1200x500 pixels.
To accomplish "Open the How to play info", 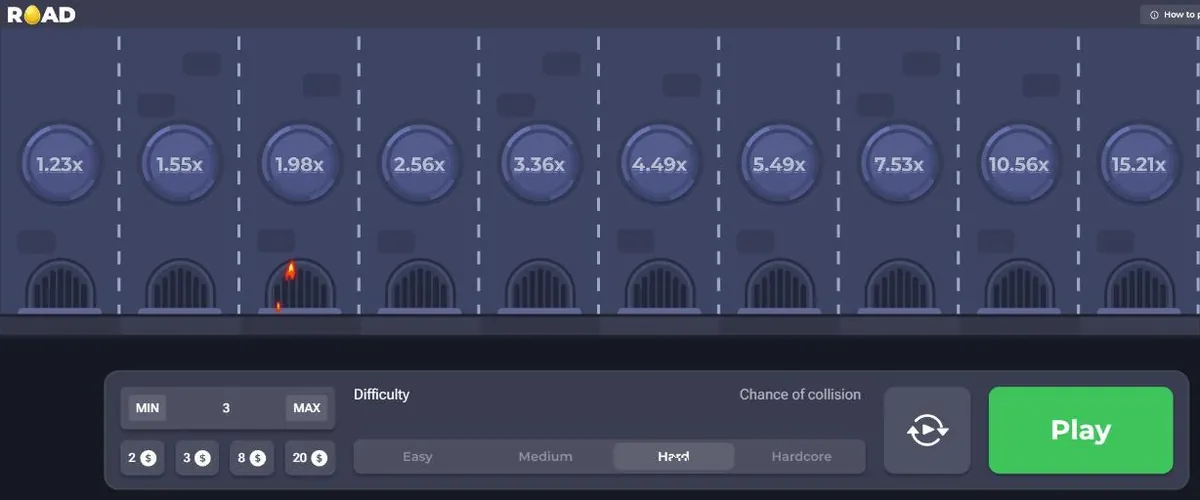I will pos(1172,15).
